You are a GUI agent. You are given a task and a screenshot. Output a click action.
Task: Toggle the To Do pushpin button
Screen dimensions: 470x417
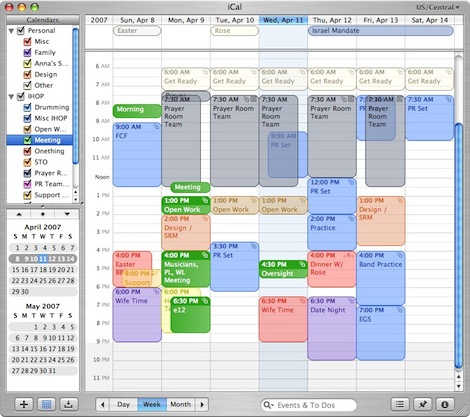[422, 404]
